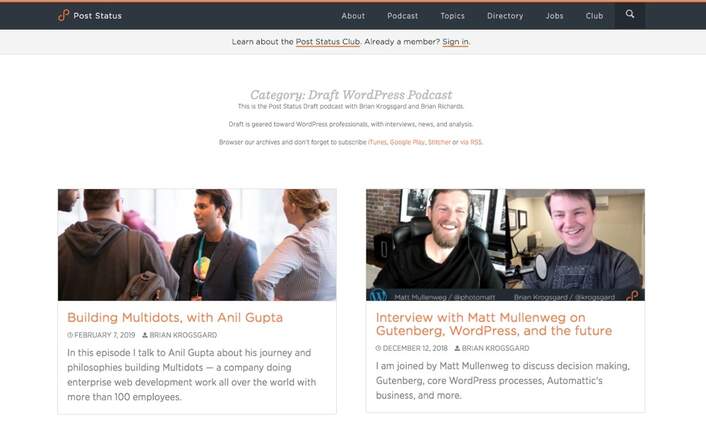Click the Category: Draft WordPress Podcast heading
This screenshot has width=706, height=432.
[x=351, y=95]
